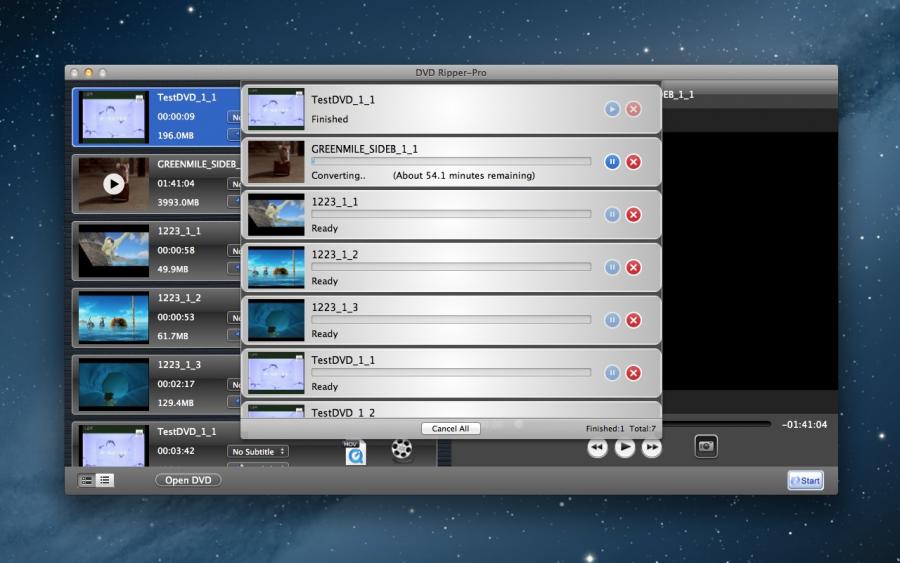Click pause icon on 1223_1_3 queue row
Screen dimensions: 900x563
612,320
